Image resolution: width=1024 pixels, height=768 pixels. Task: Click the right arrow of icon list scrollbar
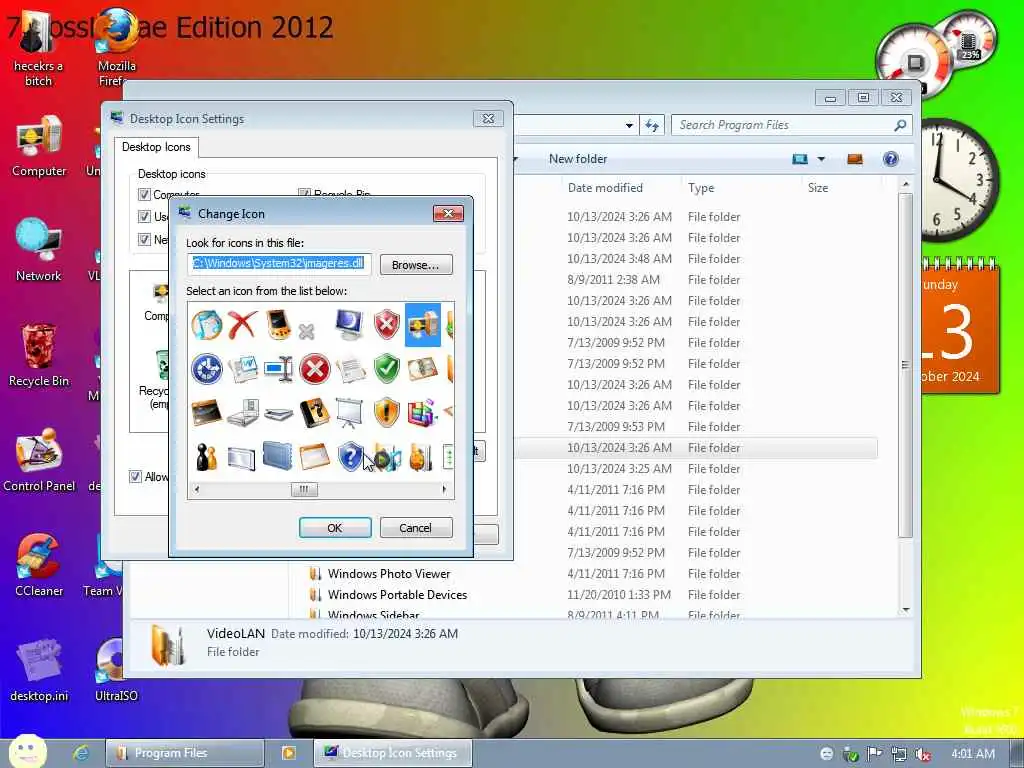coord(445,489)
